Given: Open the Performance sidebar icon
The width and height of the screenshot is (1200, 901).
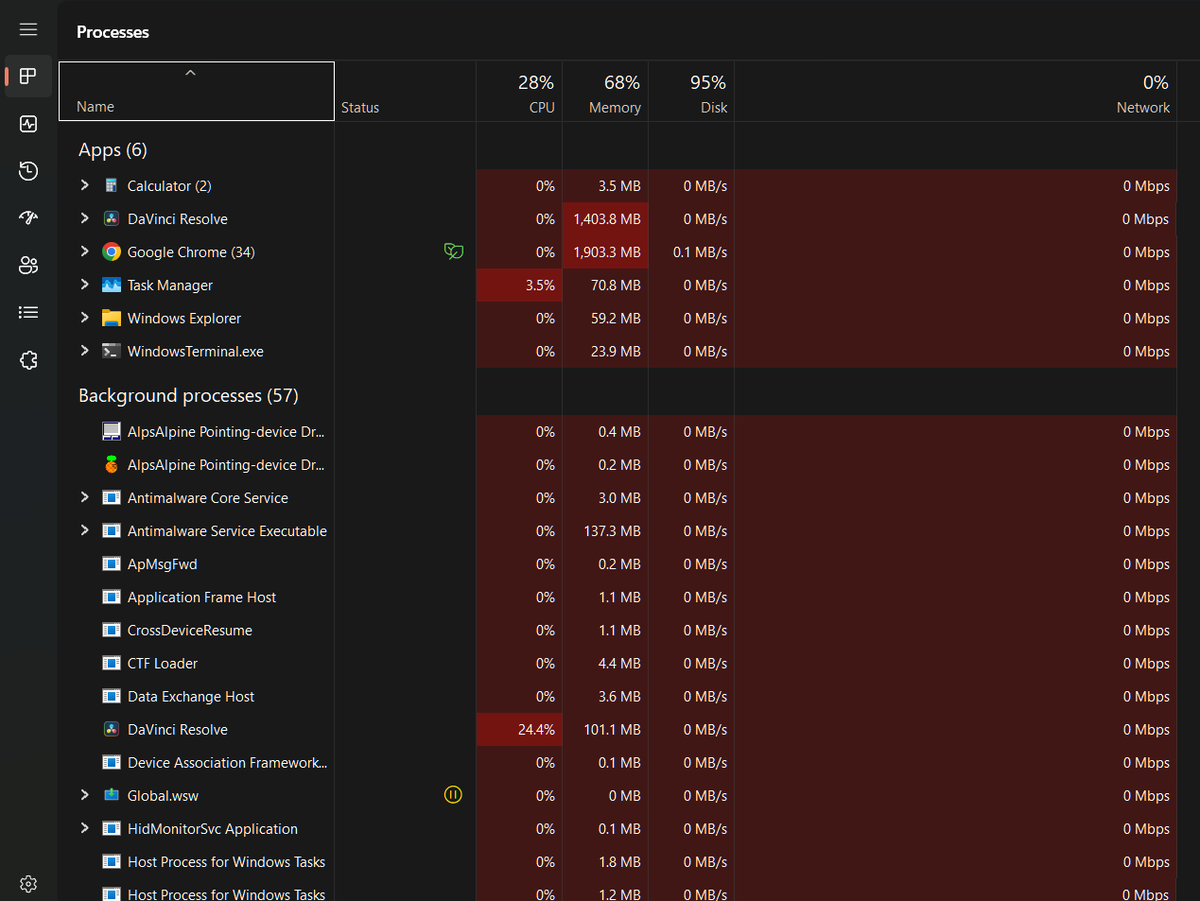Looking at the screenshot, I should [28, 124].
